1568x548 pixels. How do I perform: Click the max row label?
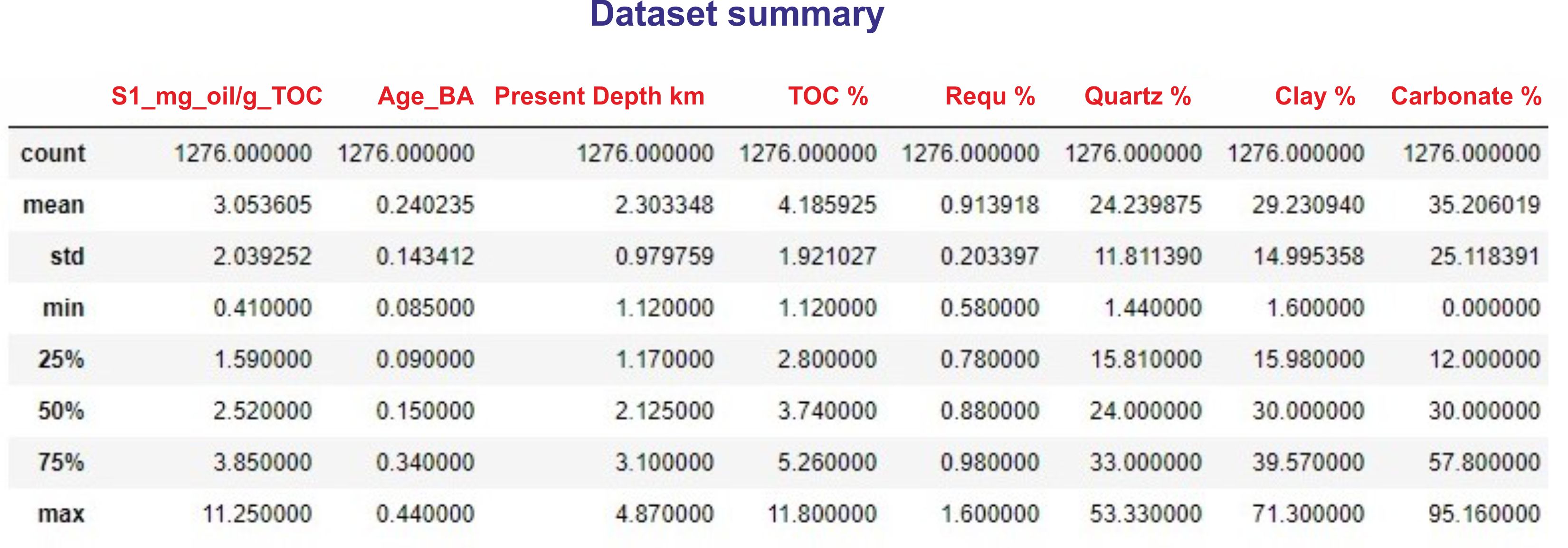click(x=61, y=515)
